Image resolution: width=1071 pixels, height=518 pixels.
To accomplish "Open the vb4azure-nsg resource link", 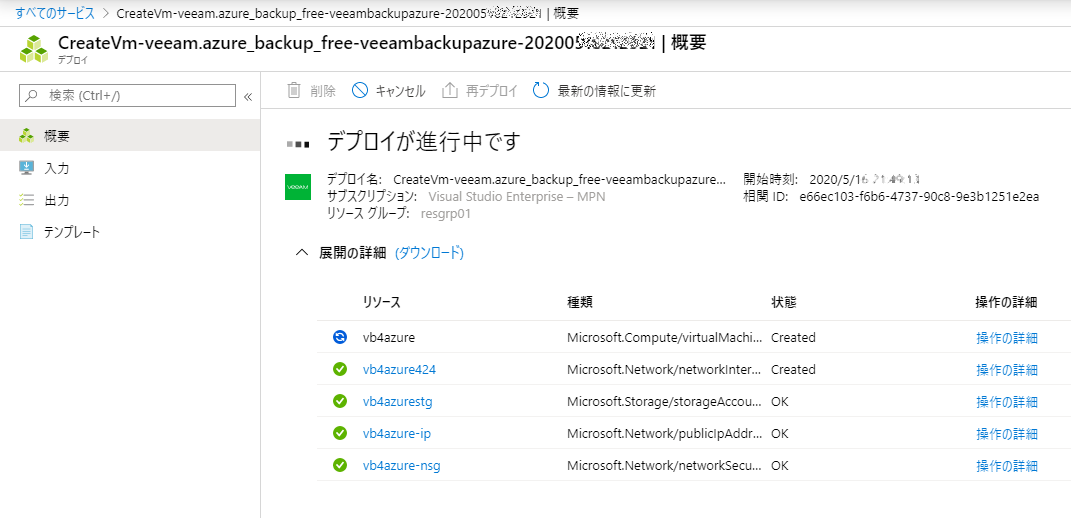I will click(x=402, y=466).
